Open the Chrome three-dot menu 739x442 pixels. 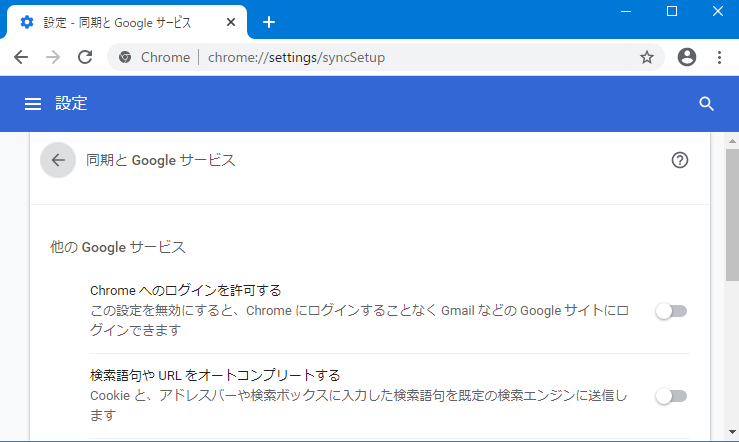pyautogui.click(x=719, y=57)
